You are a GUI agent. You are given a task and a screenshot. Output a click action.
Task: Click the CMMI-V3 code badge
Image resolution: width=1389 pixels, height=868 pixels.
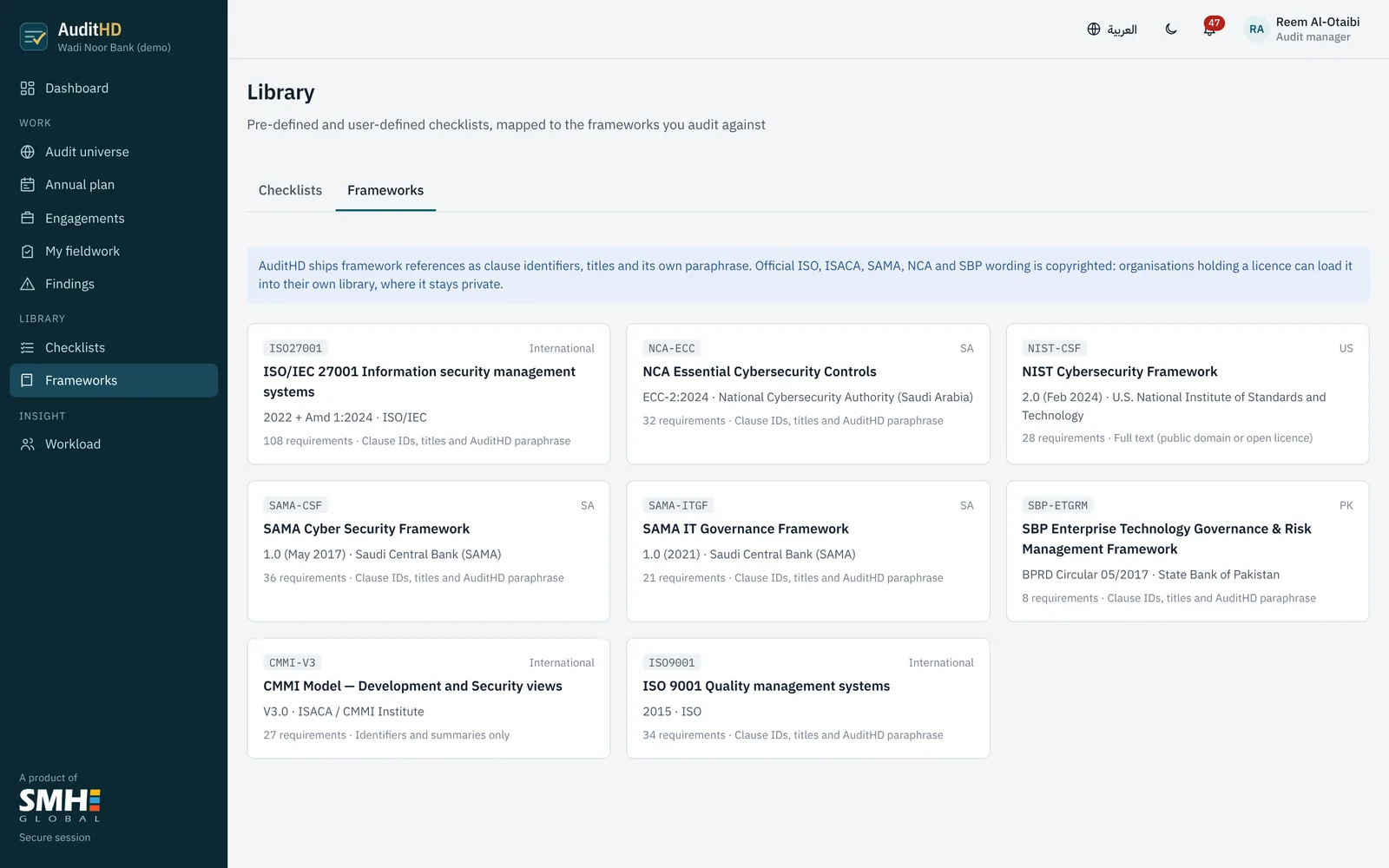tap(293, 662)
